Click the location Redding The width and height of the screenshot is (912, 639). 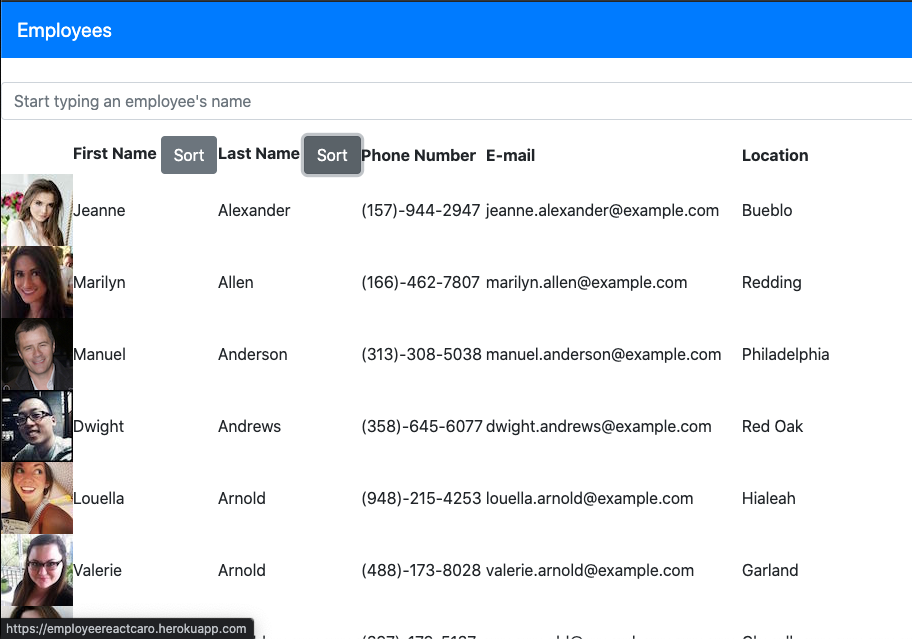[771, 283]
